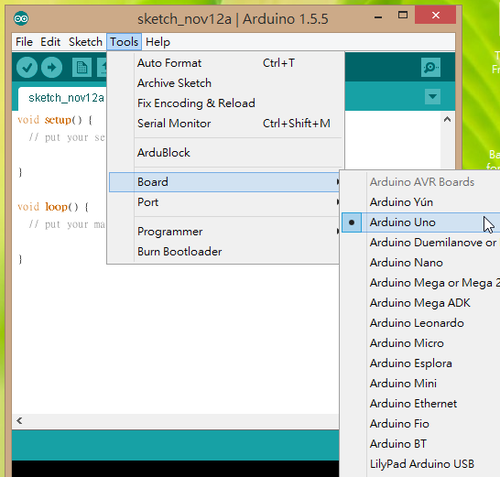Choose Arduino Ethernet in board list
The width and height of the screenshot is (500, 477).
click(421, 403)
